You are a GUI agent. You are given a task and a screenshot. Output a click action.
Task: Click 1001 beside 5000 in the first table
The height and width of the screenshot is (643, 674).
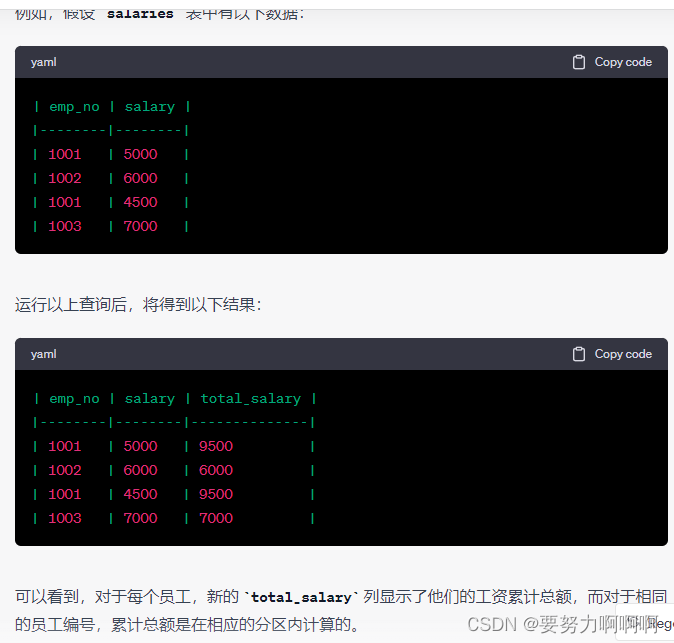65,154
